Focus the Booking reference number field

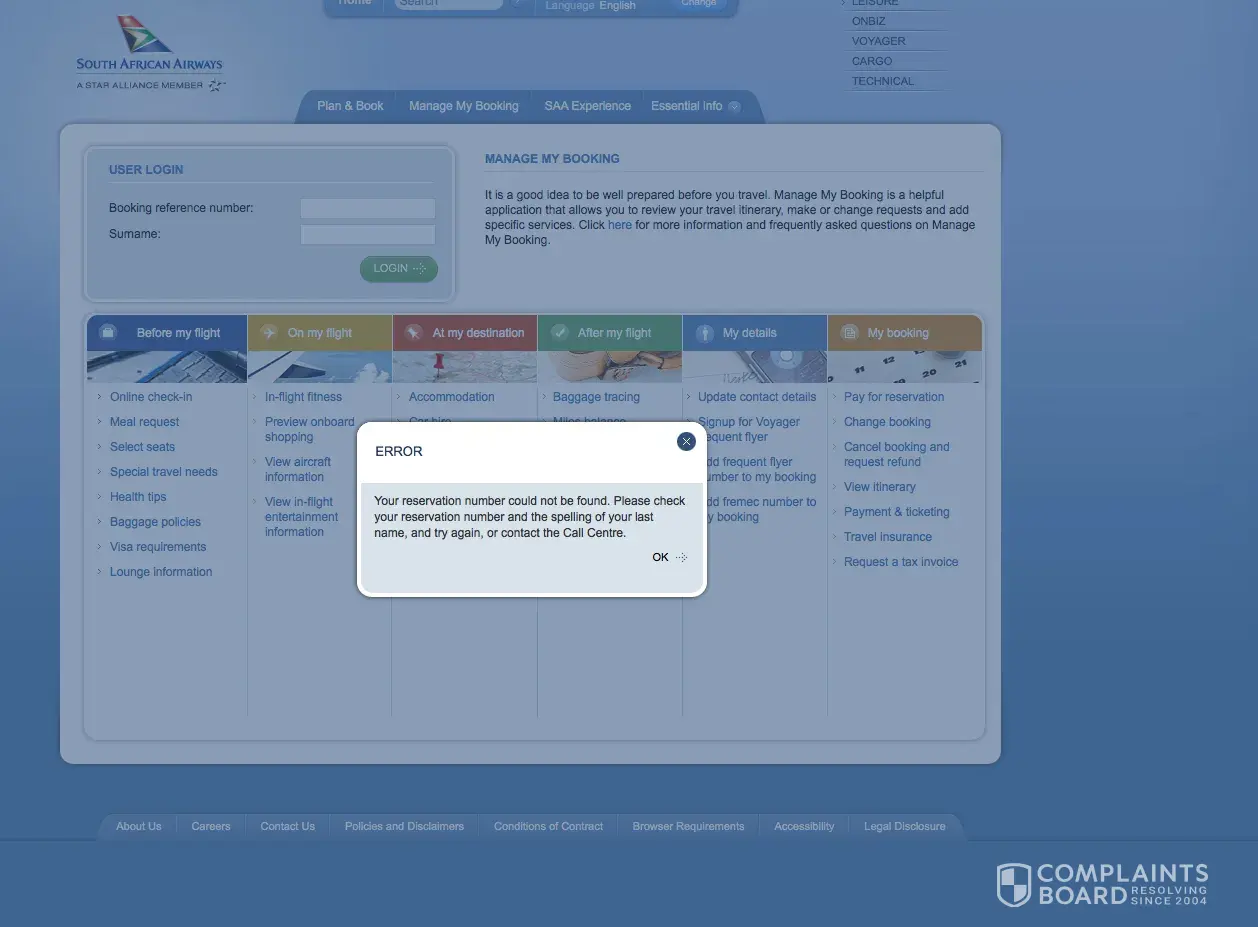pos(367,208)
